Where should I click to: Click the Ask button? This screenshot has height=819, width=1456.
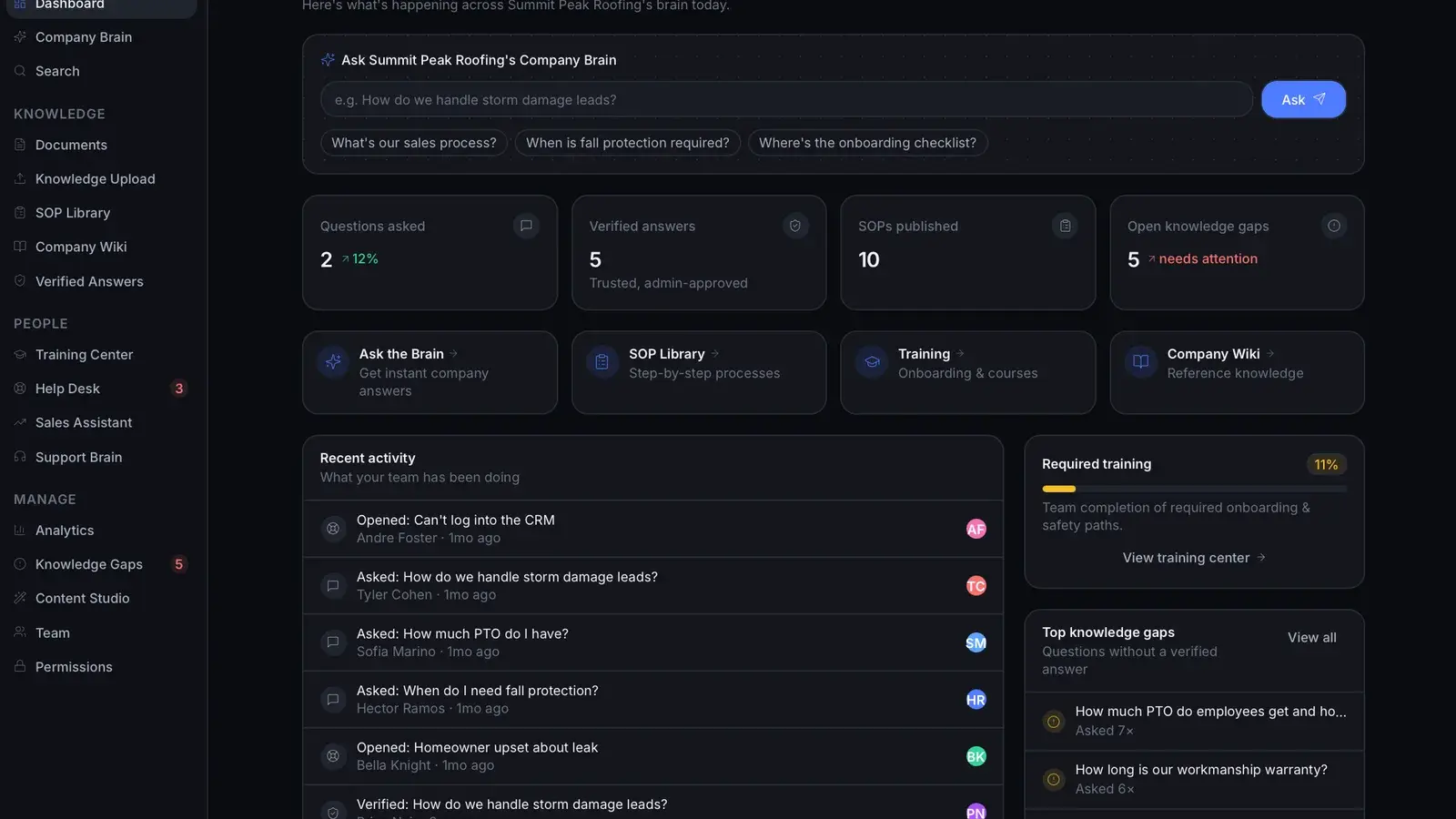pyautogui.click(x=1303, y=99)
